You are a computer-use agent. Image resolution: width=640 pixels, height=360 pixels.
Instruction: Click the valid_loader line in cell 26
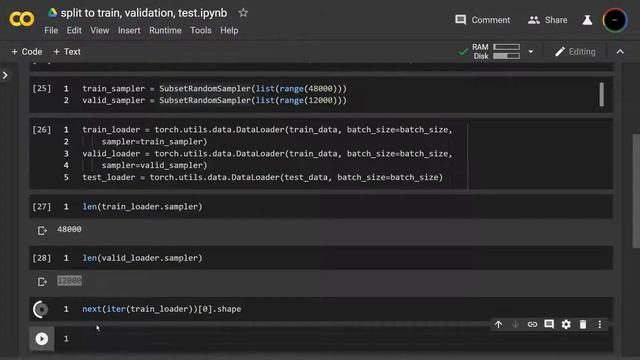coord(267,154)
